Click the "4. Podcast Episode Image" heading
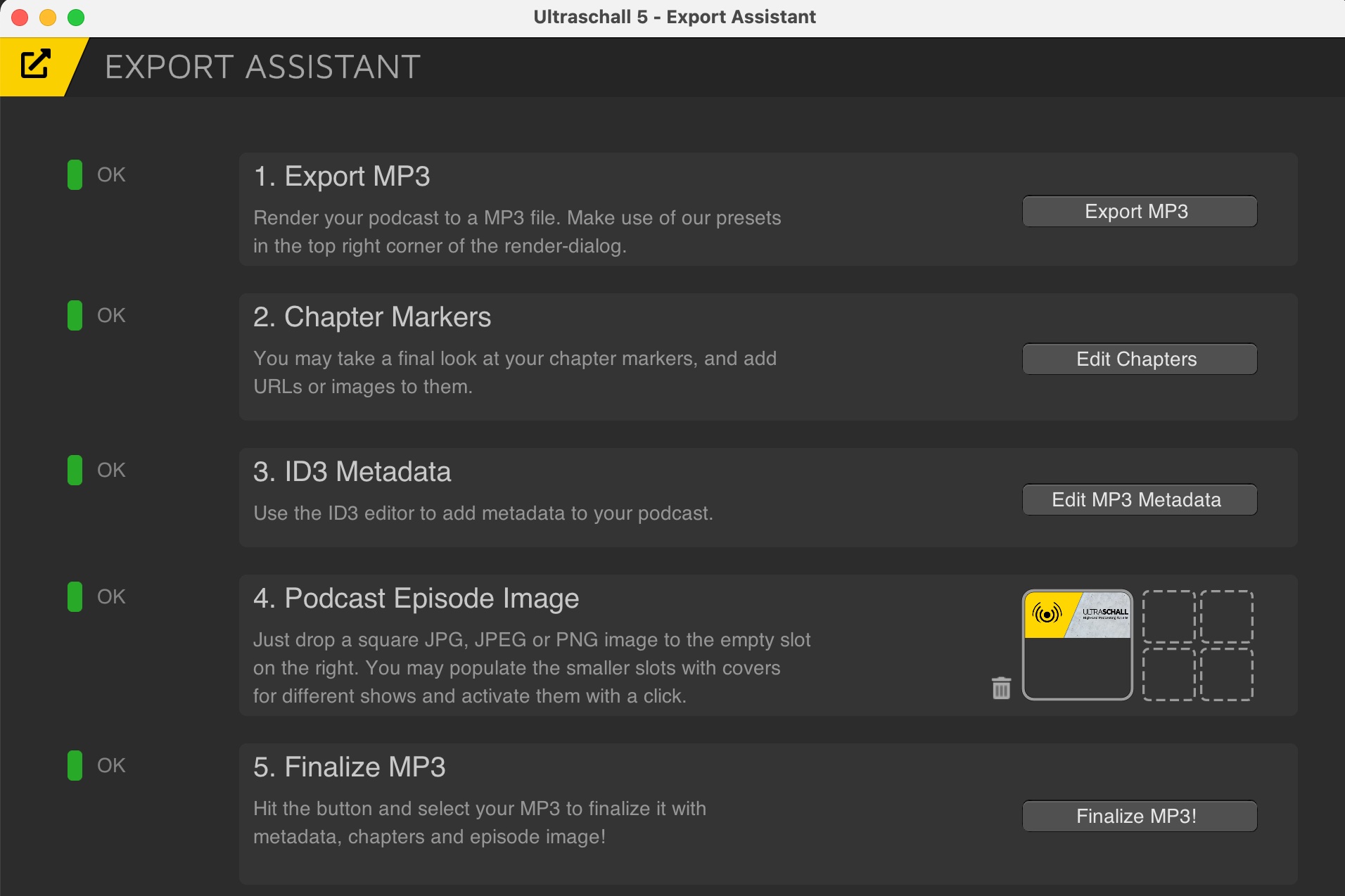This screenshot has height=896, width=1345. (x=416, y=599)
